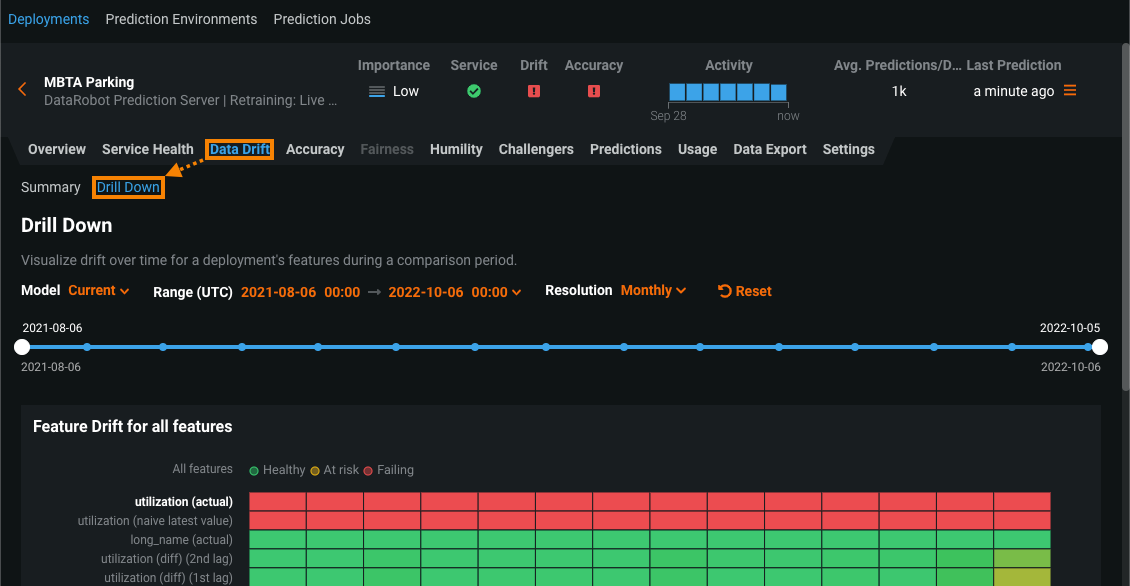
Task: Click the red Drift warning icon
Action: 534,91
